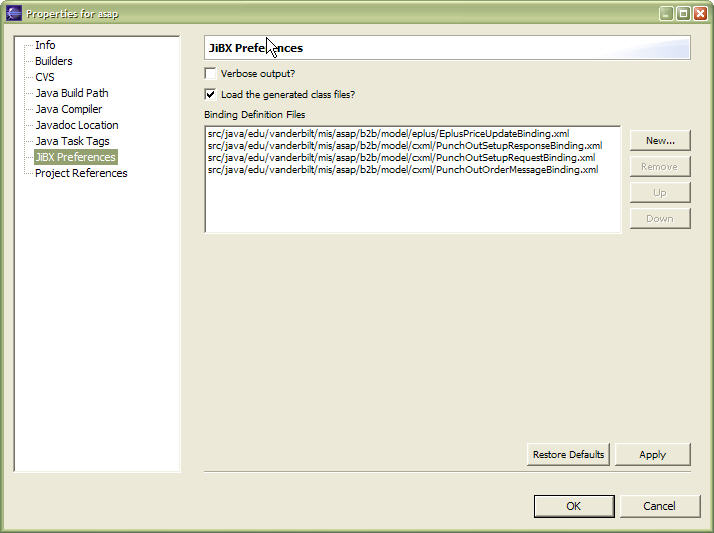Go to Java Compiler page
The width and height of the screenshot is (714, 533).
tap(68, 109)
